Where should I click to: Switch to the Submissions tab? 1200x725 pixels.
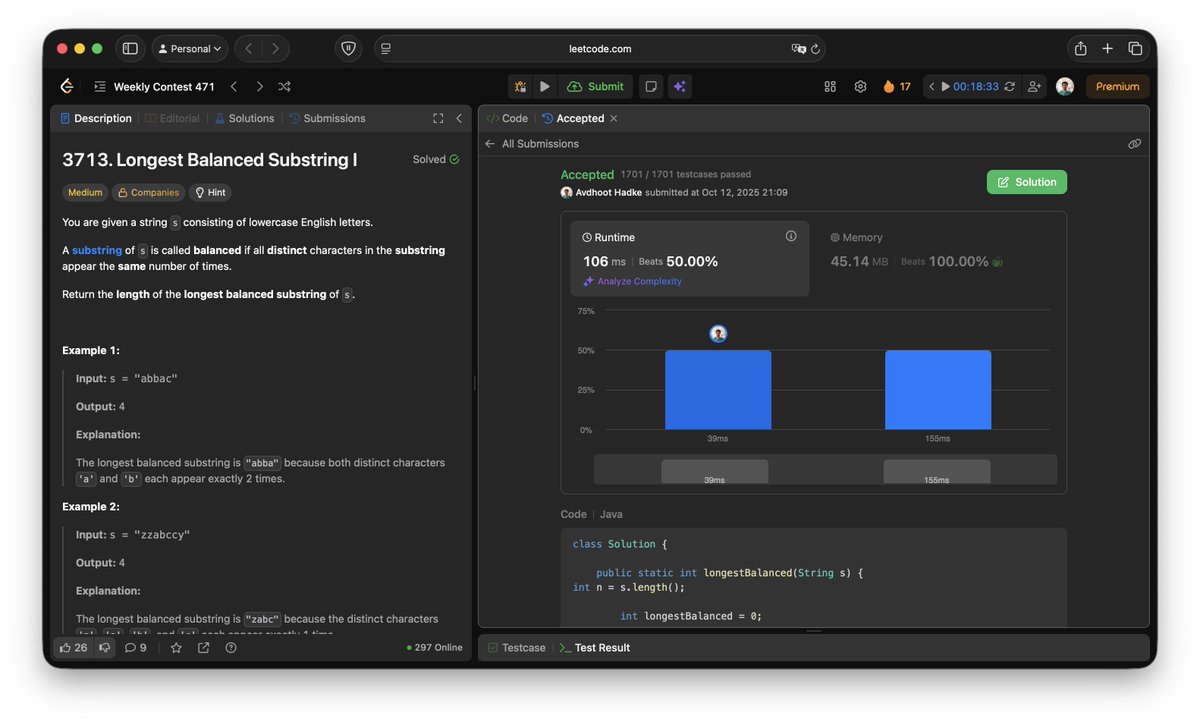point(327,118)
